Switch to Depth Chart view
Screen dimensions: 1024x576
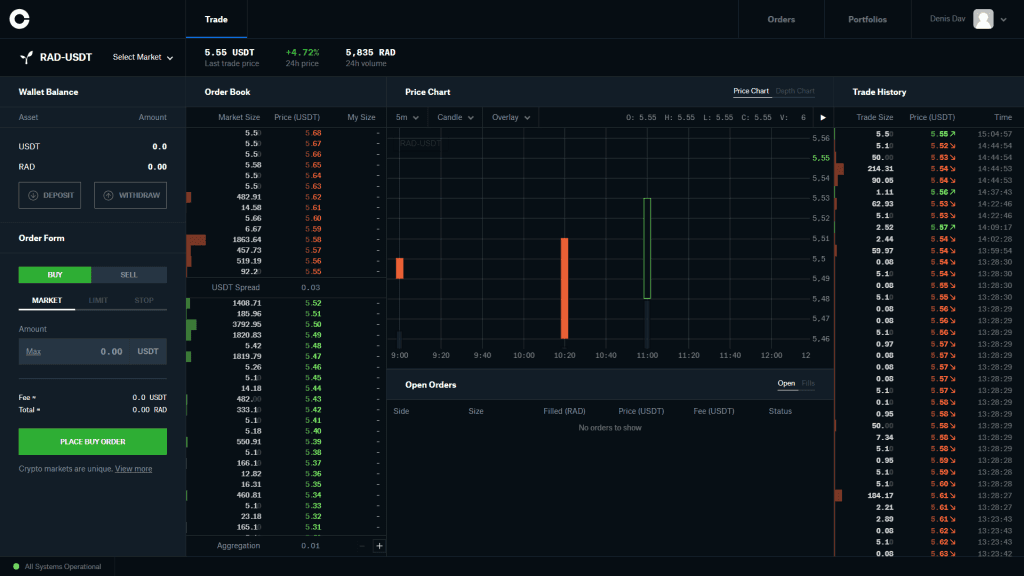click(795, 91)
